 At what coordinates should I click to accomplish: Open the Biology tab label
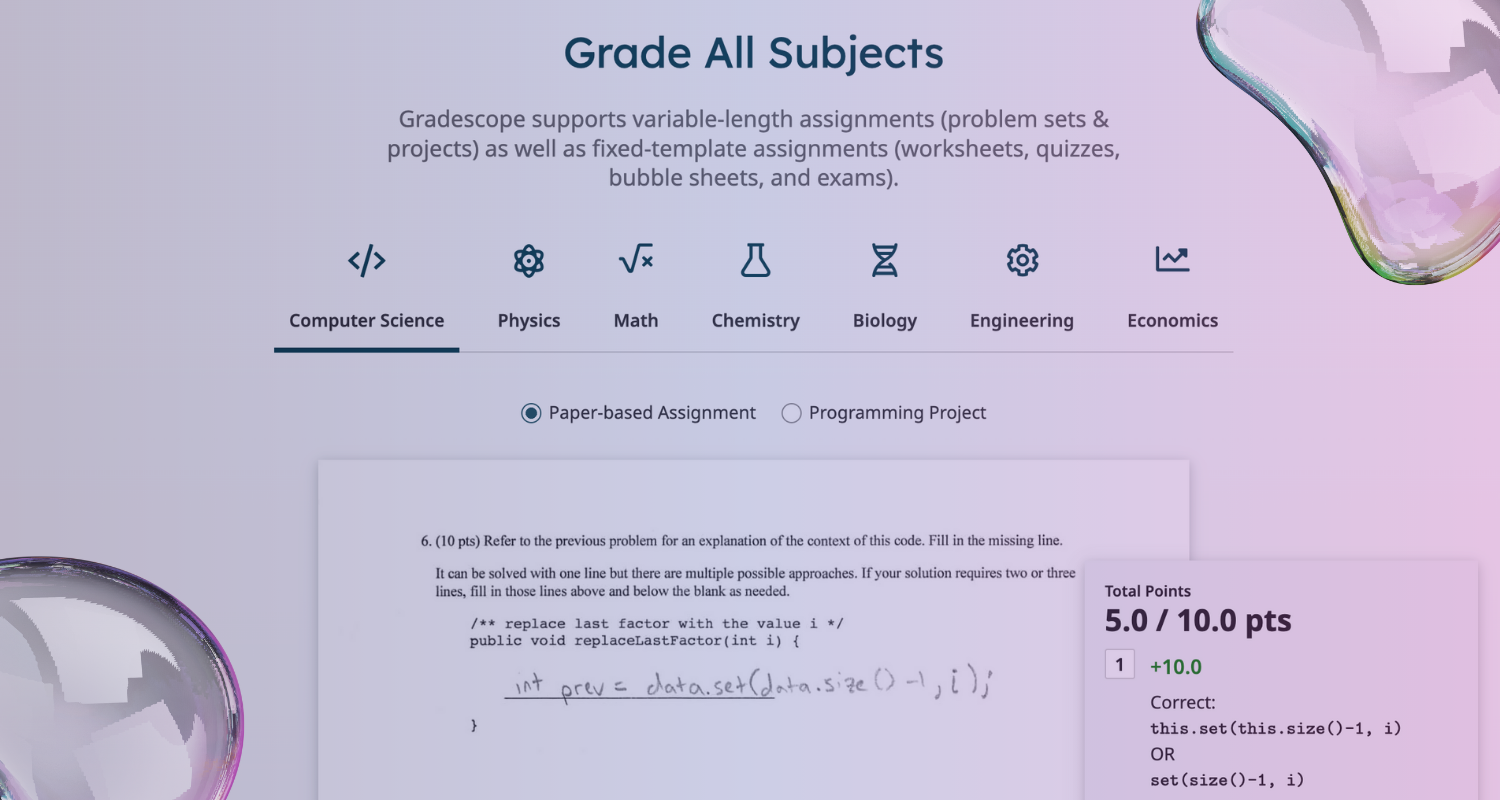[x=884, y=321]
